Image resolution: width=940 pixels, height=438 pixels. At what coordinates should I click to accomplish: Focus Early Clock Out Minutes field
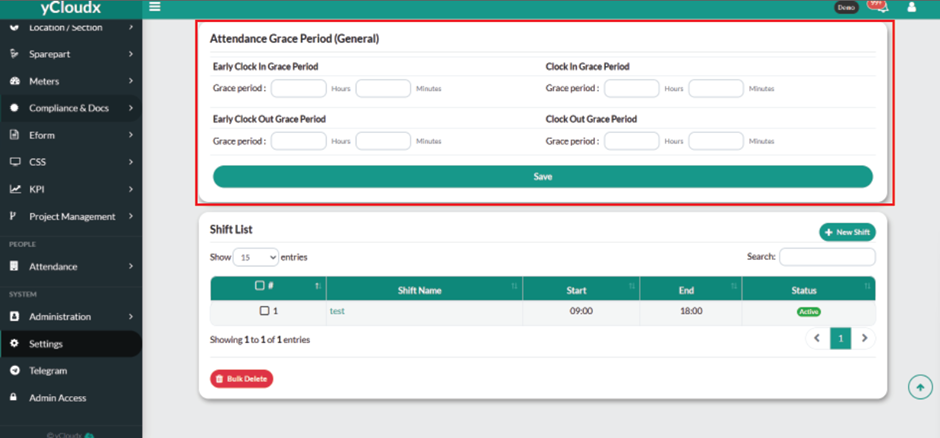[383, 141]
